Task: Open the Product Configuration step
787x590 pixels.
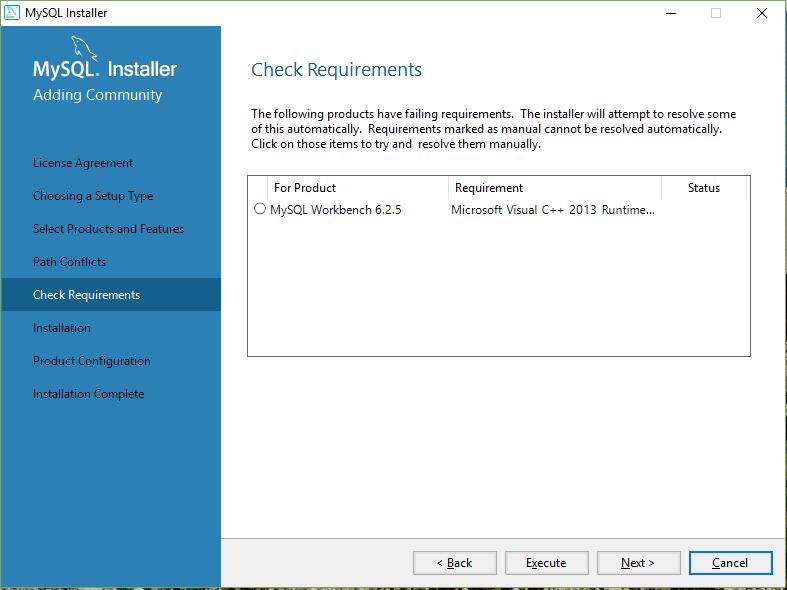Action: [91, 361]
